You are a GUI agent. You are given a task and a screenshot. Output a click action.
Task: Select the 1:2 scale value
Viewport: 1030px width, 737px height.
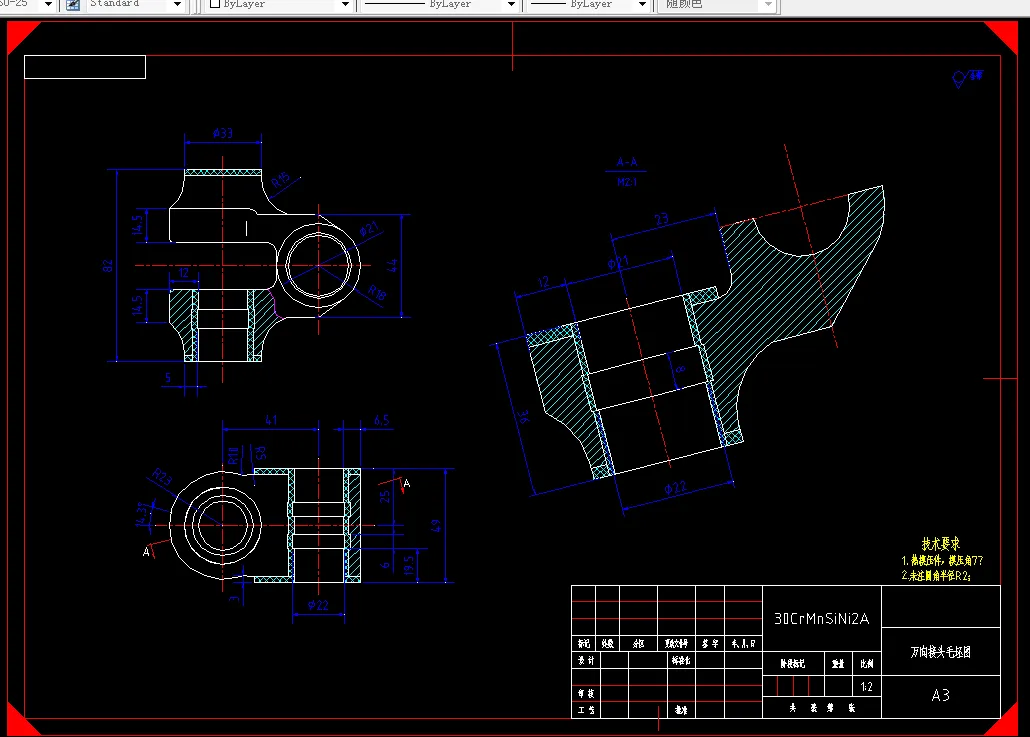tap(866, 687)
